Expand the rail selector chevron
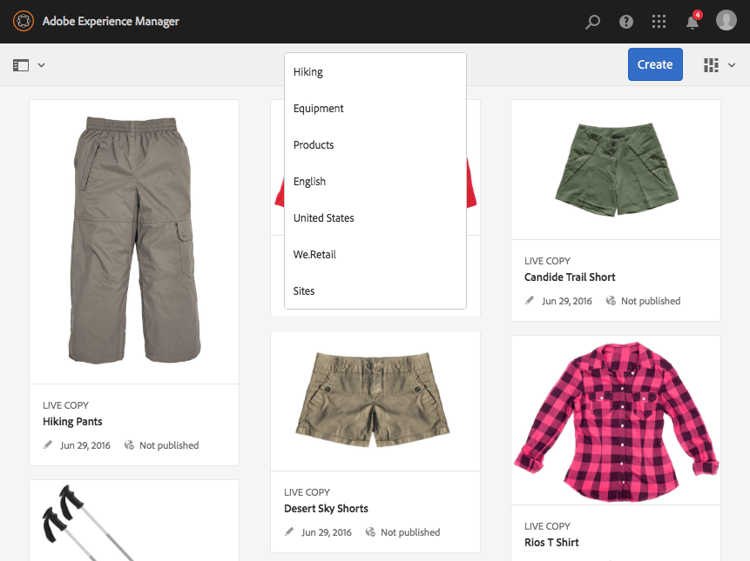The width and height of the screenshot is (750, 561). tap(42, 65)
